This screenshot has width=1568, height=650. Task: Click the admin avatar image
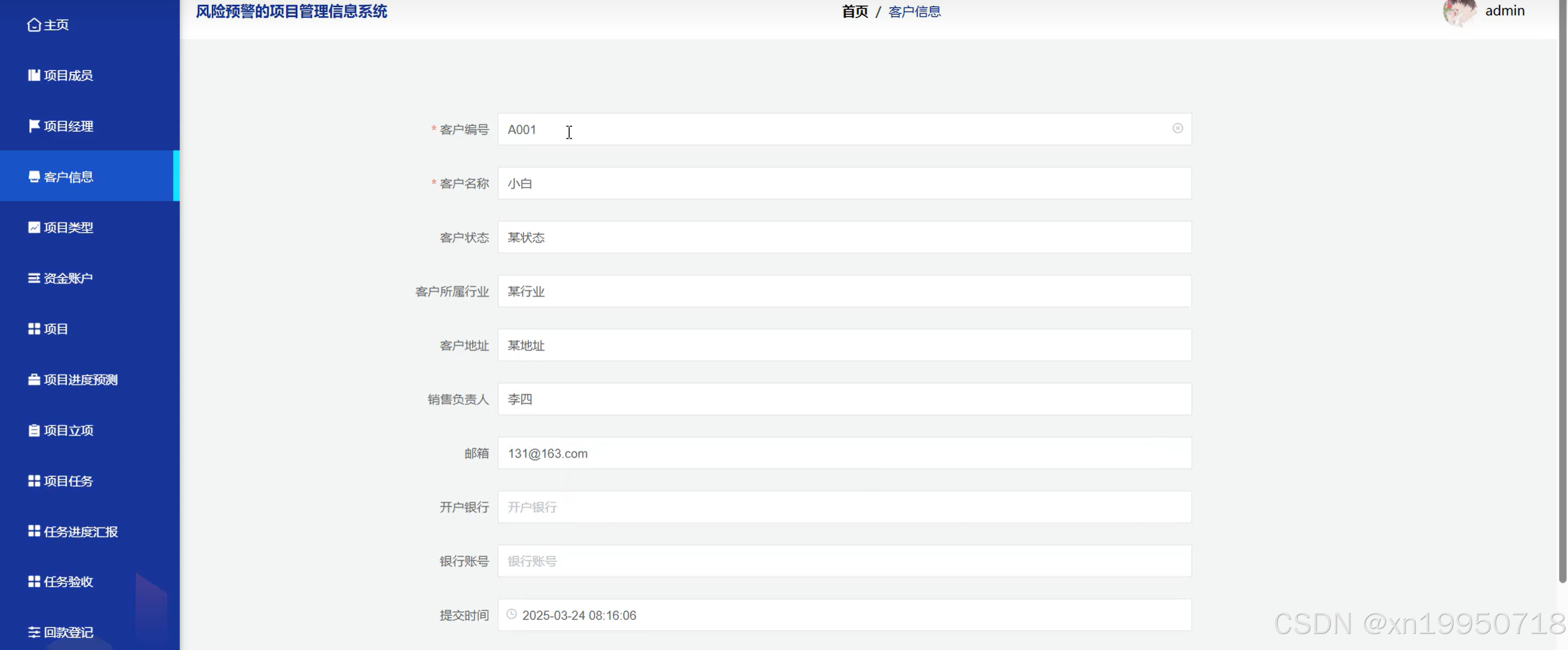click(1459, 12)
